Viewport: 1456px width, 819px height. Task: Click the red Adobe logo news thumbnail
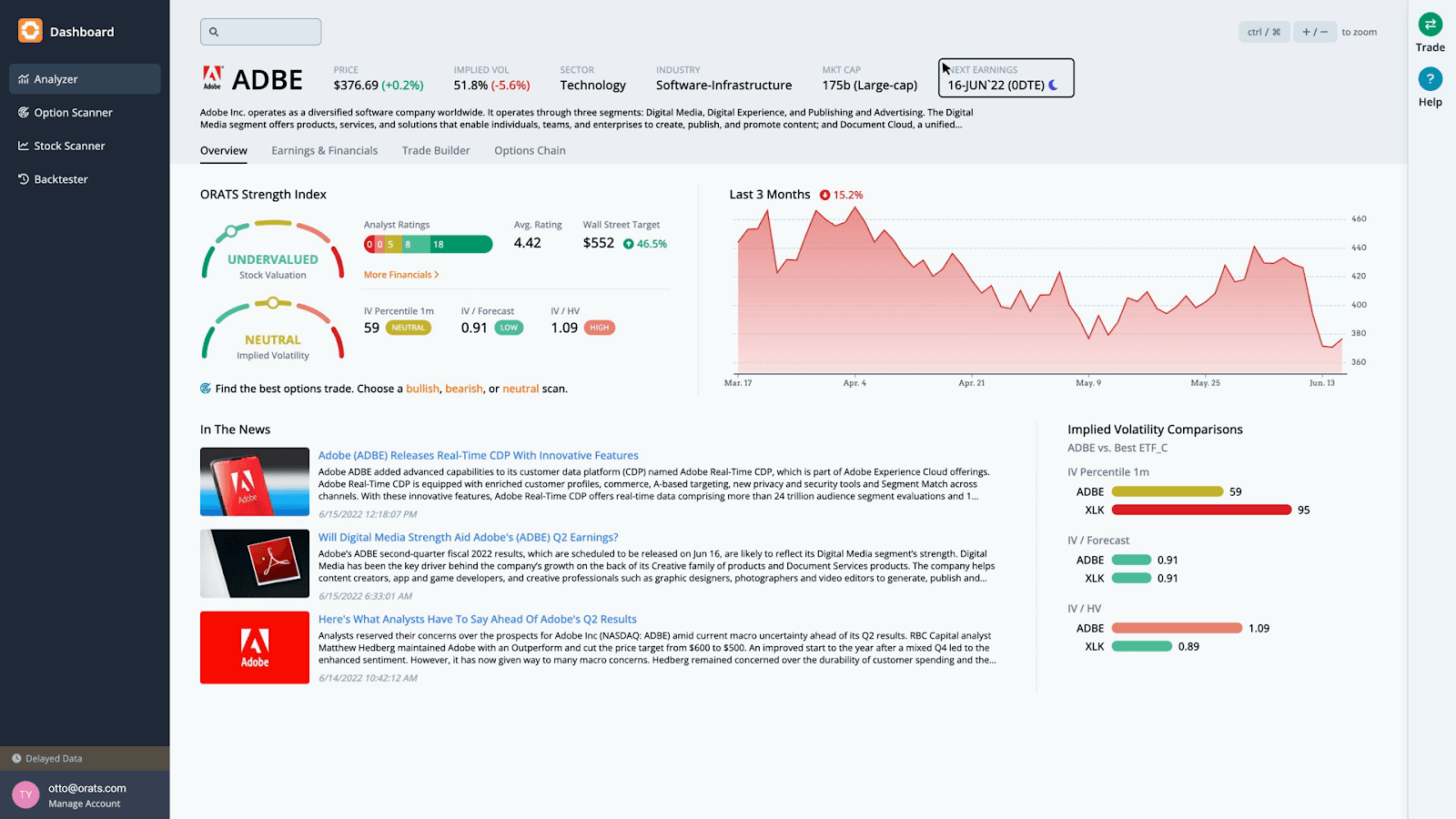(x=255, y=647)
